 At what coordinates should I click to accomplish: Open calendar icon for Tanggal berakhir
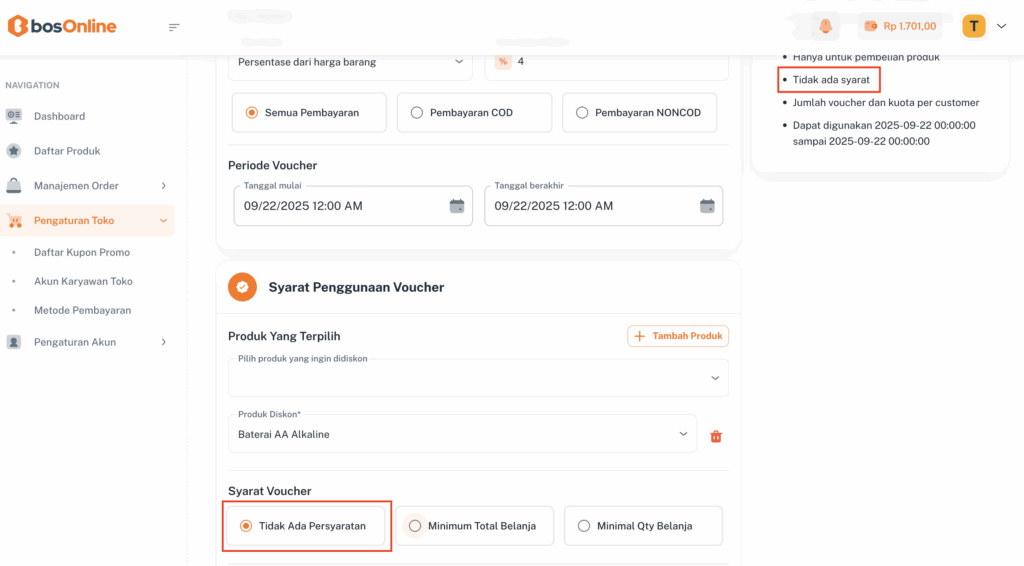tap(707, 206)
